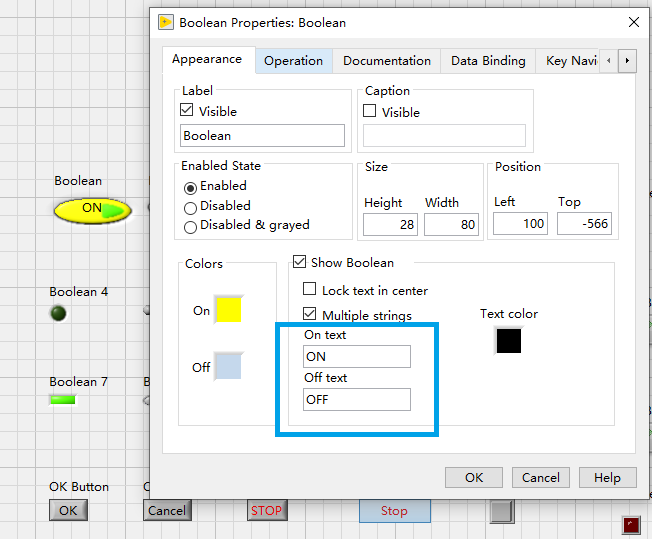Click the gray square push button on the front panel
The width and height of the screenshot is (652, 539).
pyautogui.click(x=502, y=511)
